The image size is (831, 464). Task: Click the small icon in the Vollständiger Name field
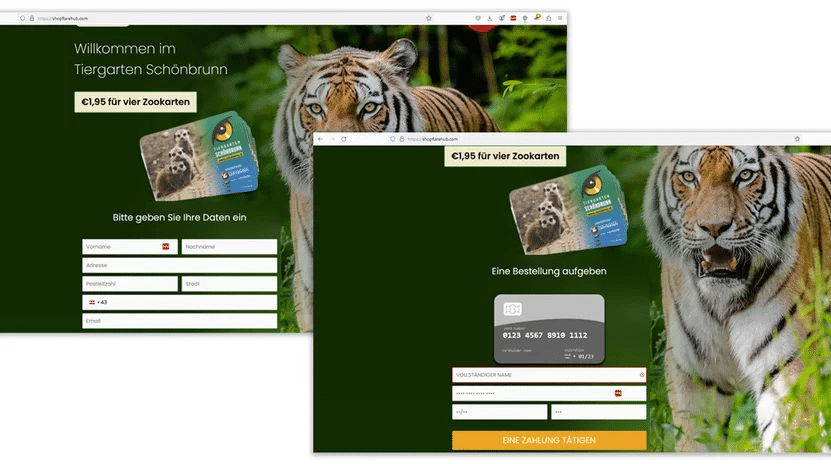pyautogui.click(x=642, y=374)
